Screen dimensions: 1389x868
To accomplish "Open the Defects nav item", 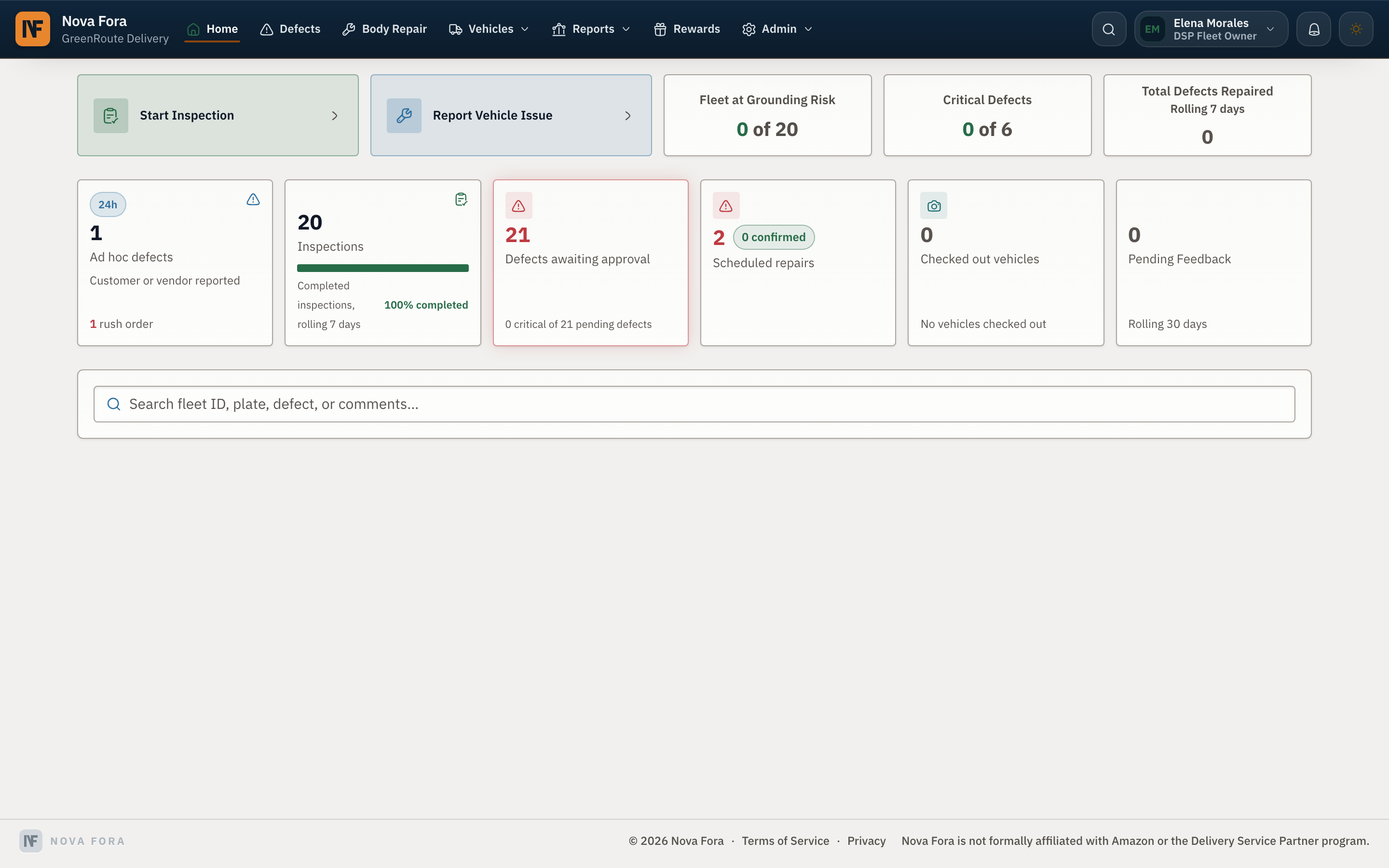I will point(290,29).
